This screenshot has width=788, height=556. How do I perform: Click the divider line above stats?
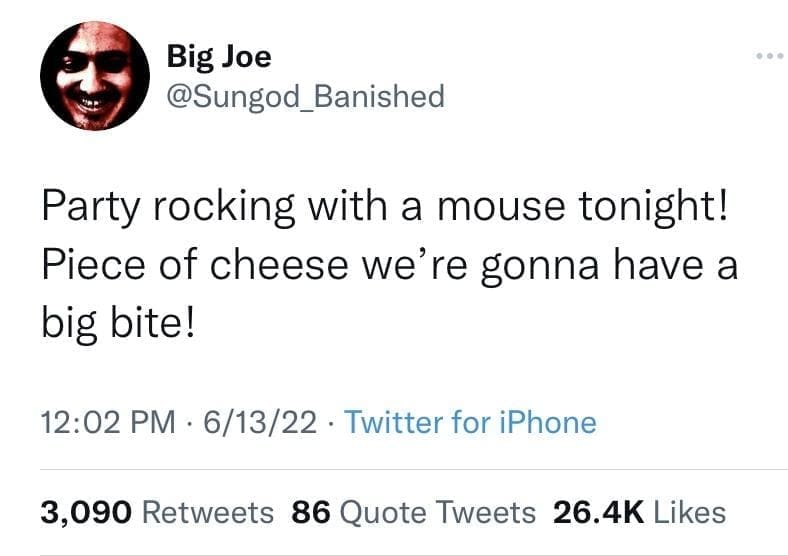[x=414, y=470]
